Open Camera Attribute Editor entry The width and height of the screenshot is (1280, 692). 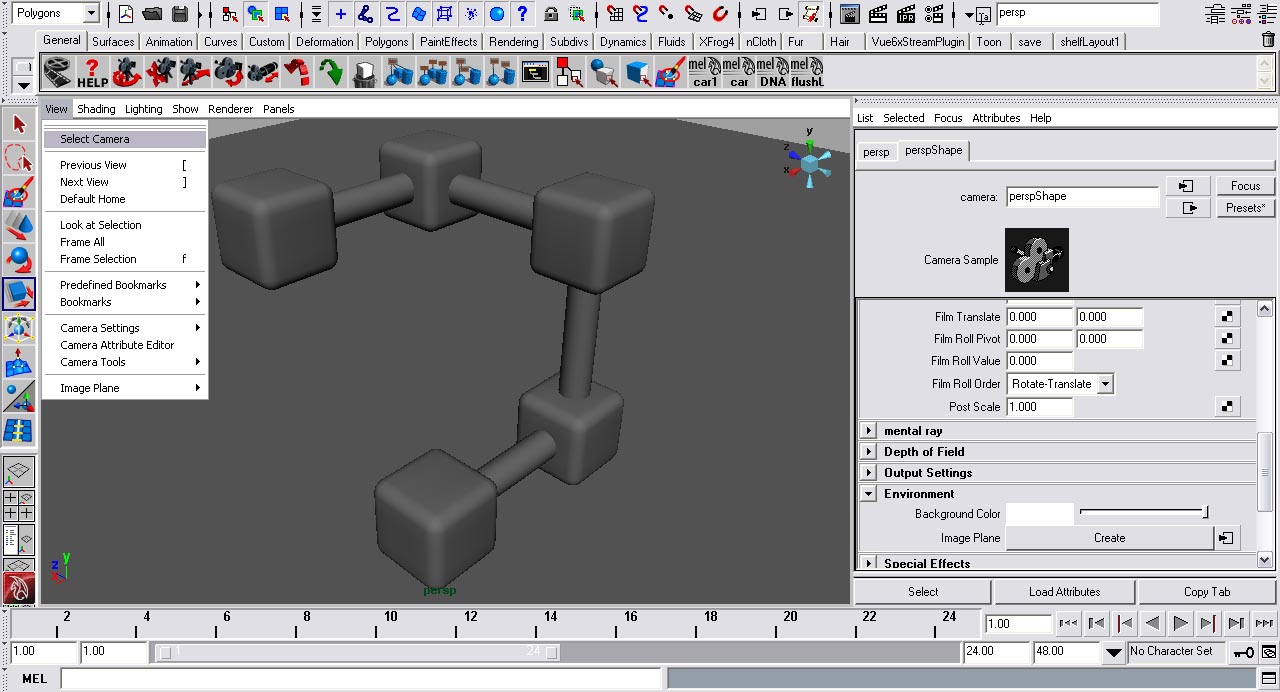click(x=125, y=345)
